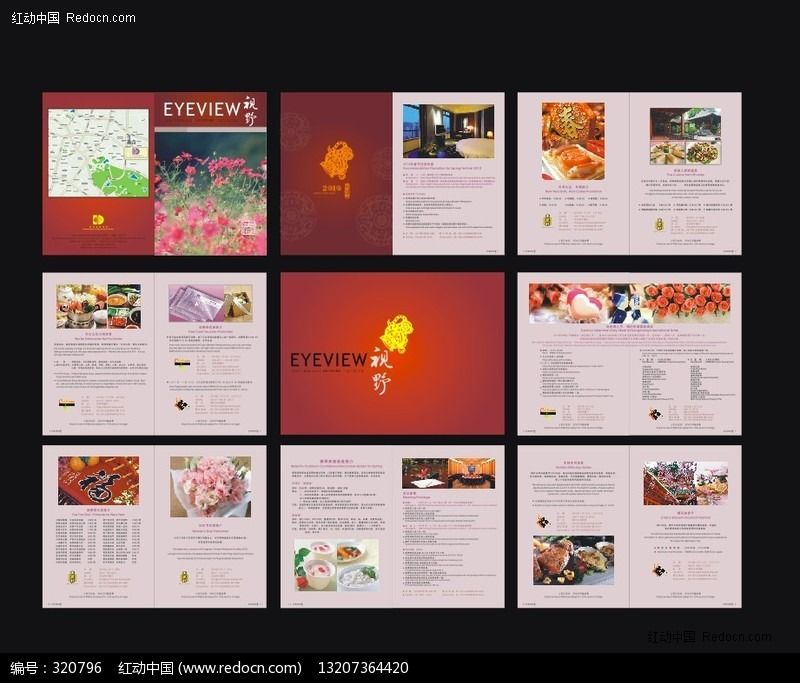Open the pink rose bouquet photo
This screenshot has width=800, height=683.
tap(210, 487)
